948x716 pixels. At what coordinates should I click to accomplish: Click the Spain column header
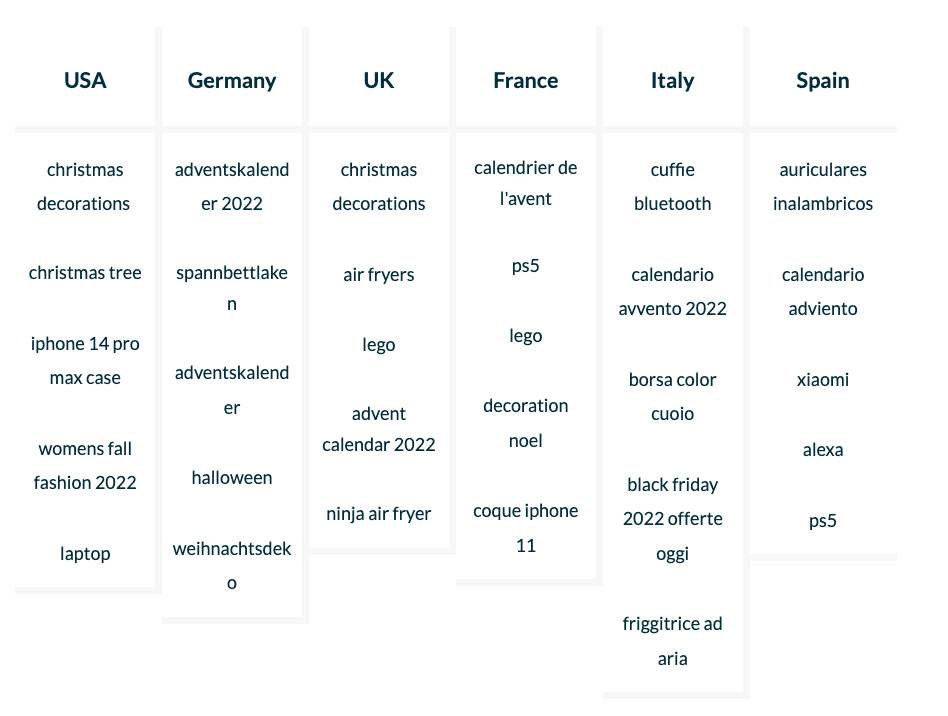click(823, 81)
